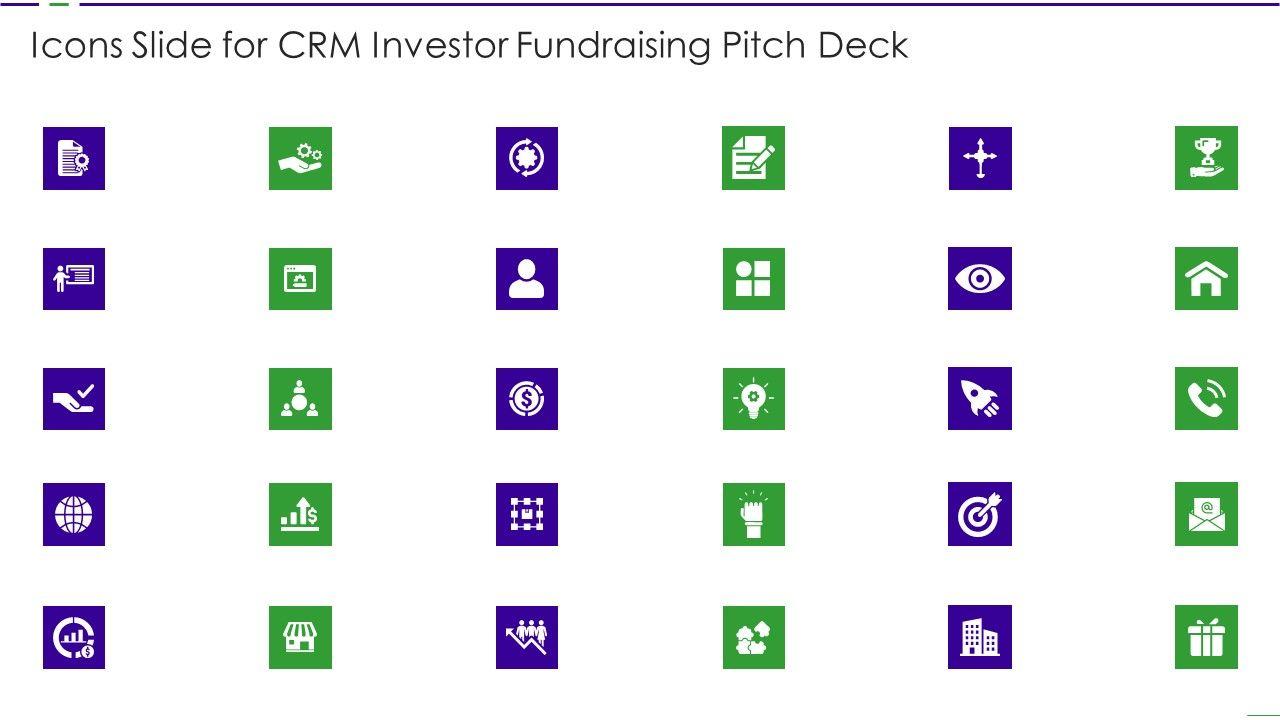
Task: Select the puzzle pieces icon
Action: pyautogui.click(x=753, y=637)
